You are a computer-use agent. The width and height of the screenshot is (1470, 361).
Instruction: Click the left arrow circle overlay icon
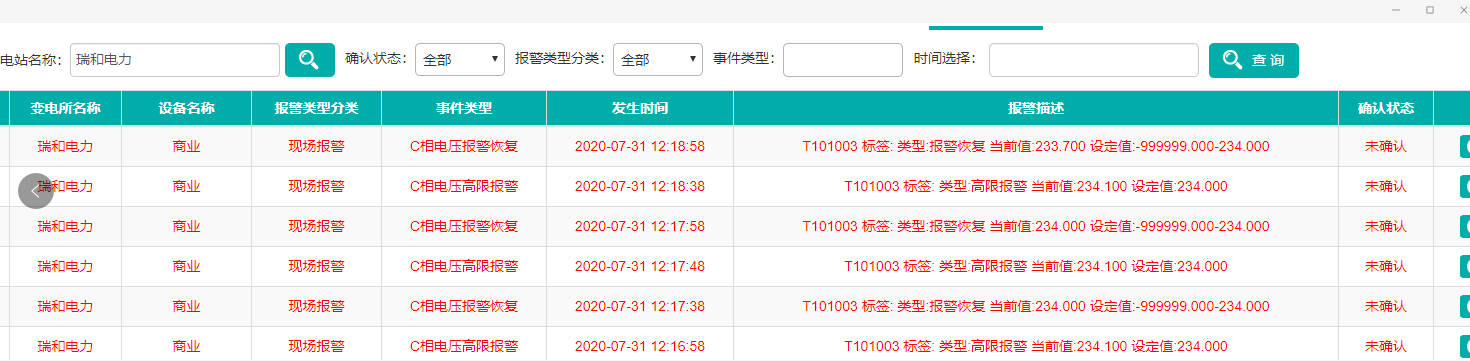tap(36, 190)
